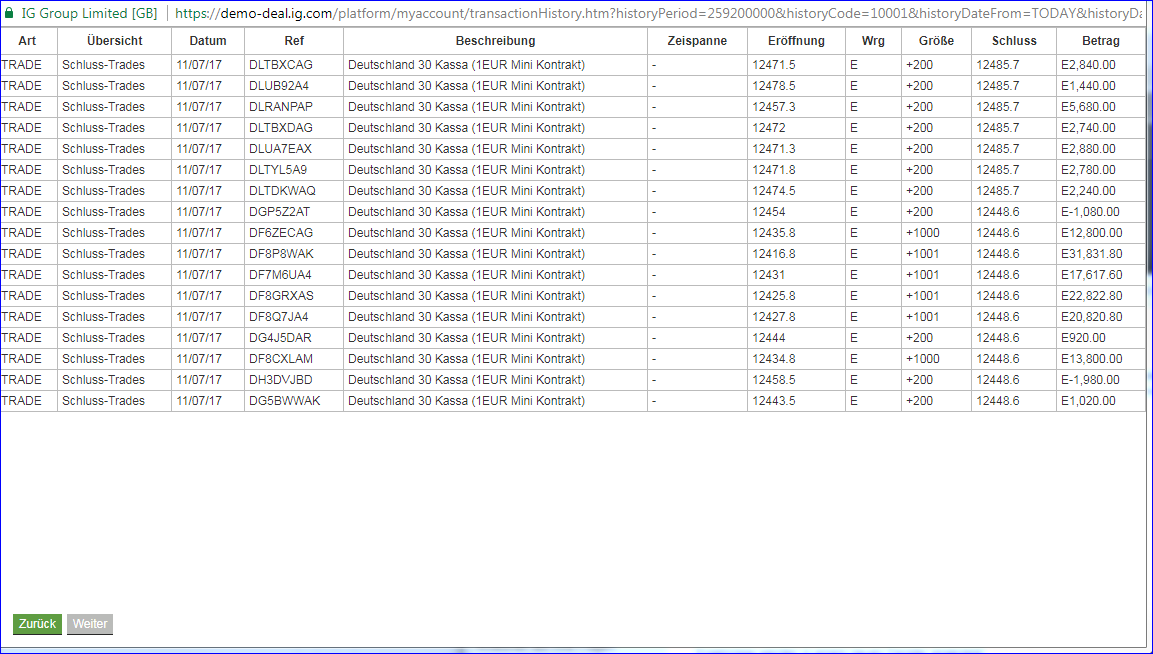1153x654 pixels.
Task: Click amount E2,740.00
Action: point(1088,128)
